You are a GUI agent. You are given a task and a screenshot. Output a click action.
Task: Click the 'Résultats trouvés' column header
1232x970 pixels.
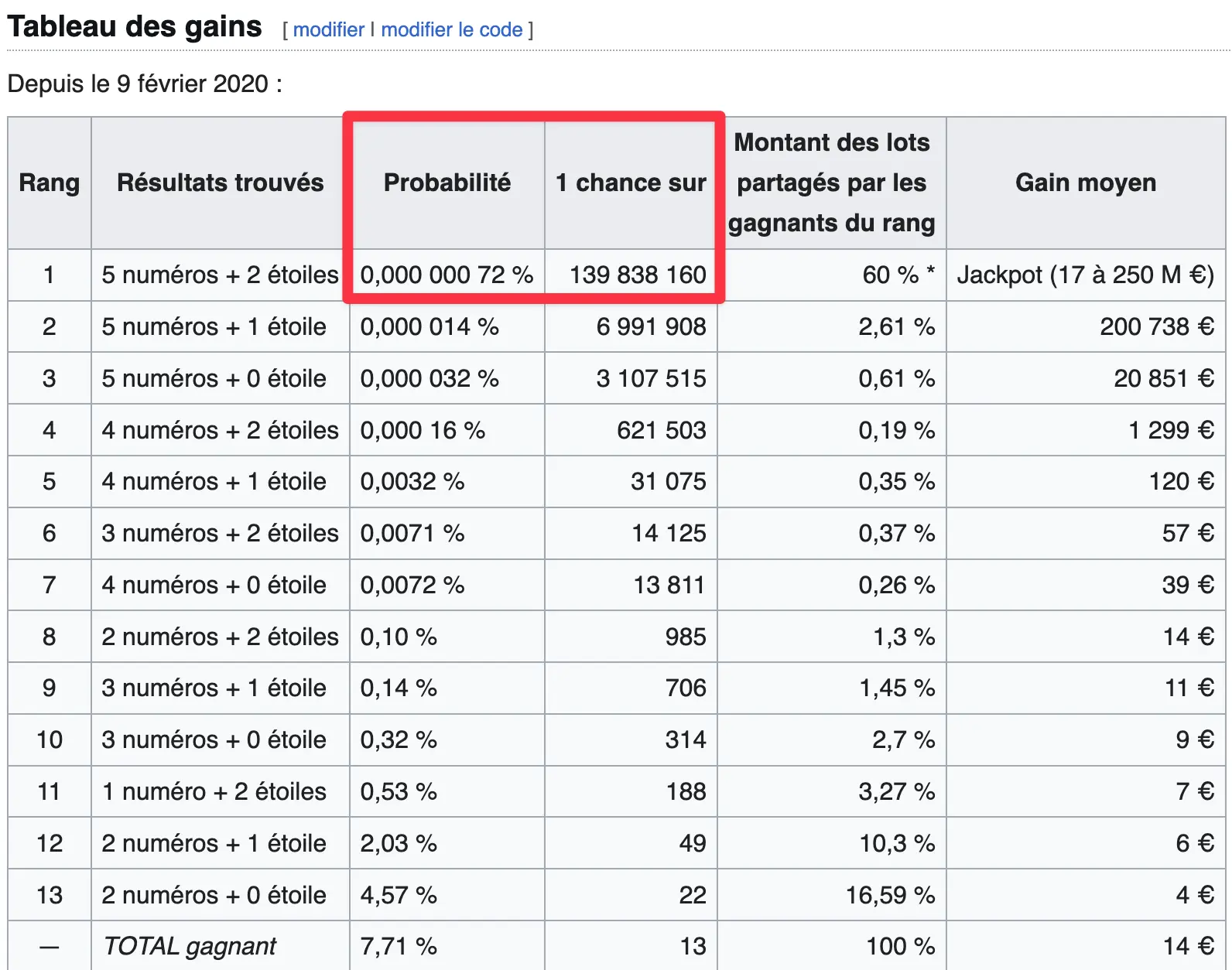(x=221, y=183)
